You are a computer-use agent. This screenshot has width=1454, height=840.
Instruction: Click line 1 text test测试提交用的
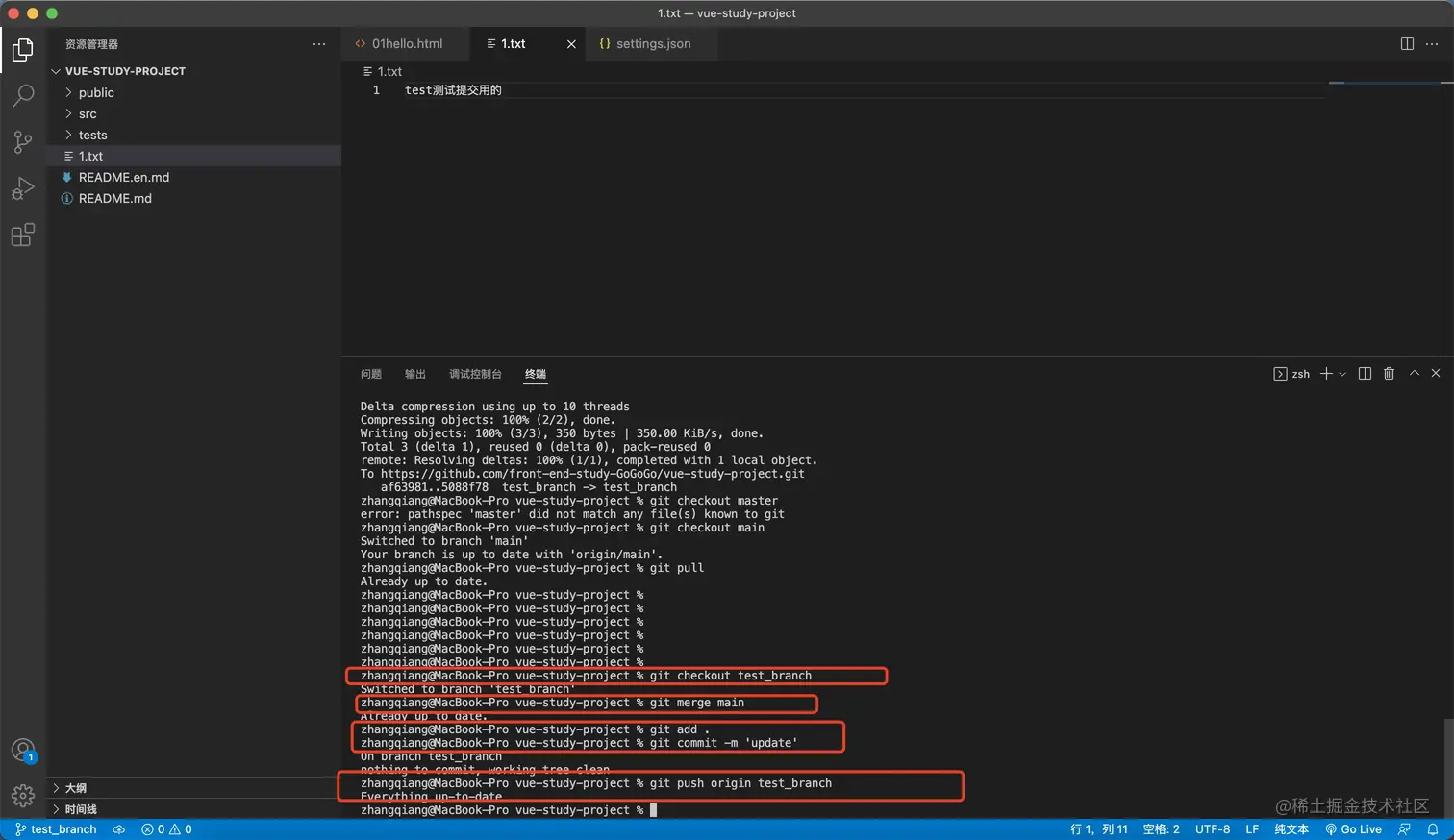click(453, 90)
